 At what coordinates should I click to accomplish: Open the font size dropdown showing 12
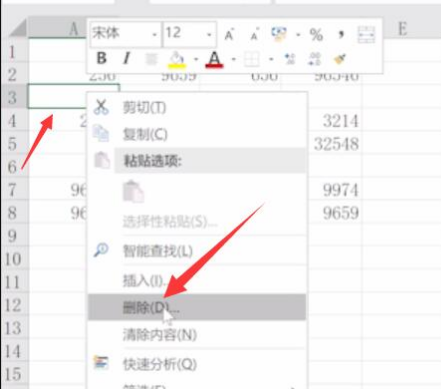pyautogui.click(x=189, y=34)
